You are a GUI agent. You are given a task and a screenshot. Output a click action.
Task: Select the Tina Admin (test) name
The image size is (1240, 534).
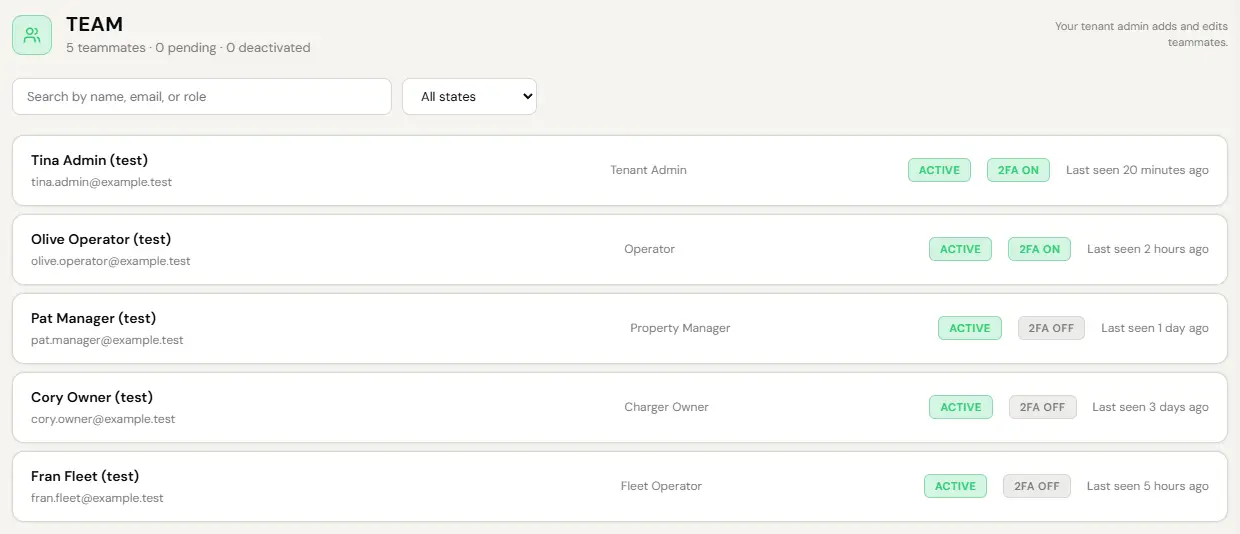point(90,160)
